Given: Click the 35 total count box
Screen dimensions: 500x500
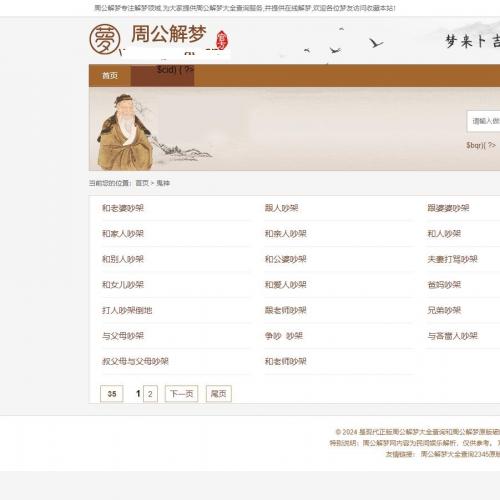Looking at the screenshot, I should [x=112, y=394].
